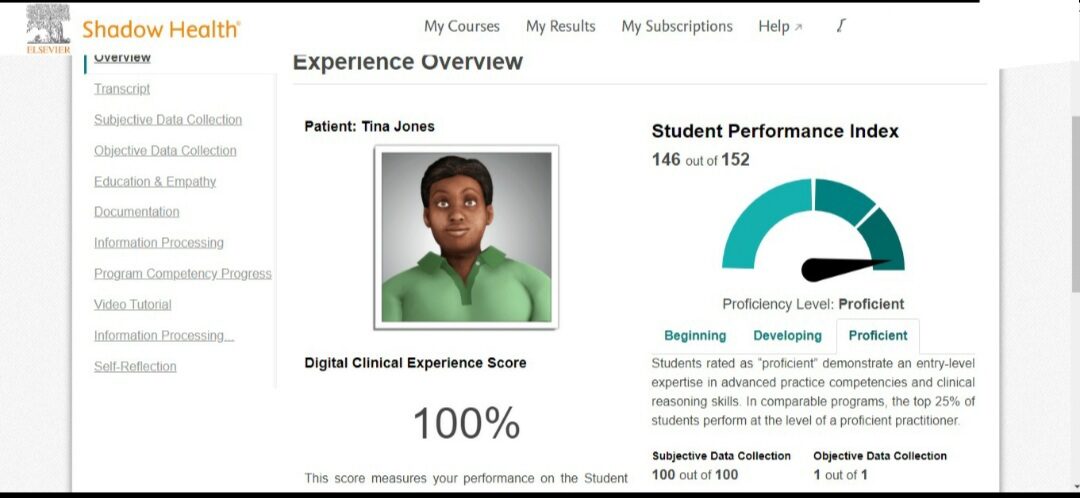Open the Transcript sidebar link
1080x498 pixels.
[122, 89]
